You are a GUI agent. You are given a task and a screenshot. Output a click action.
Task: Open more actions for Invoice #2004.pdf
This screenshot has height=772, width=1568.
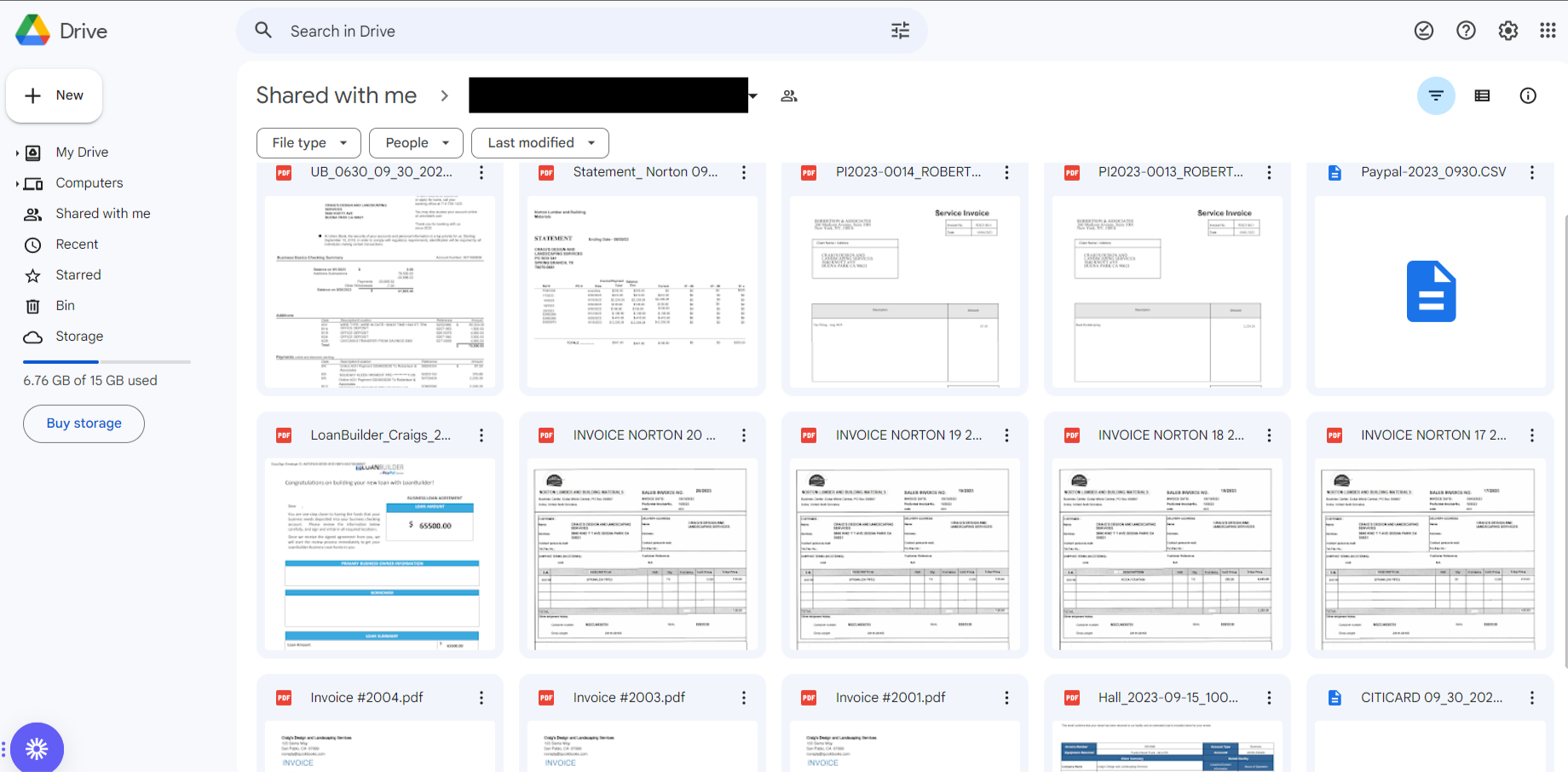coord(481,698)
